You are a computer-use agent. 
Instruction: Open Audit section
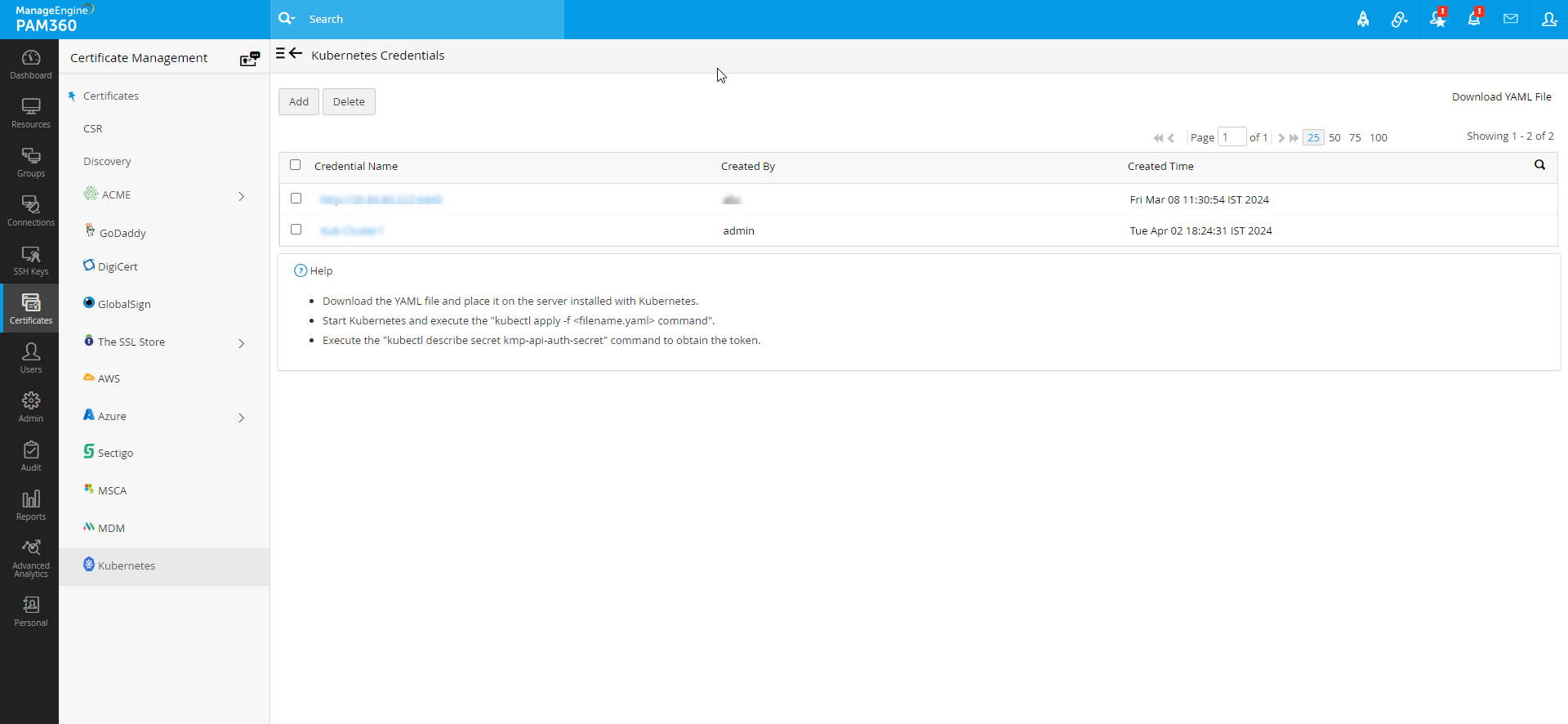tap(30, 456)
